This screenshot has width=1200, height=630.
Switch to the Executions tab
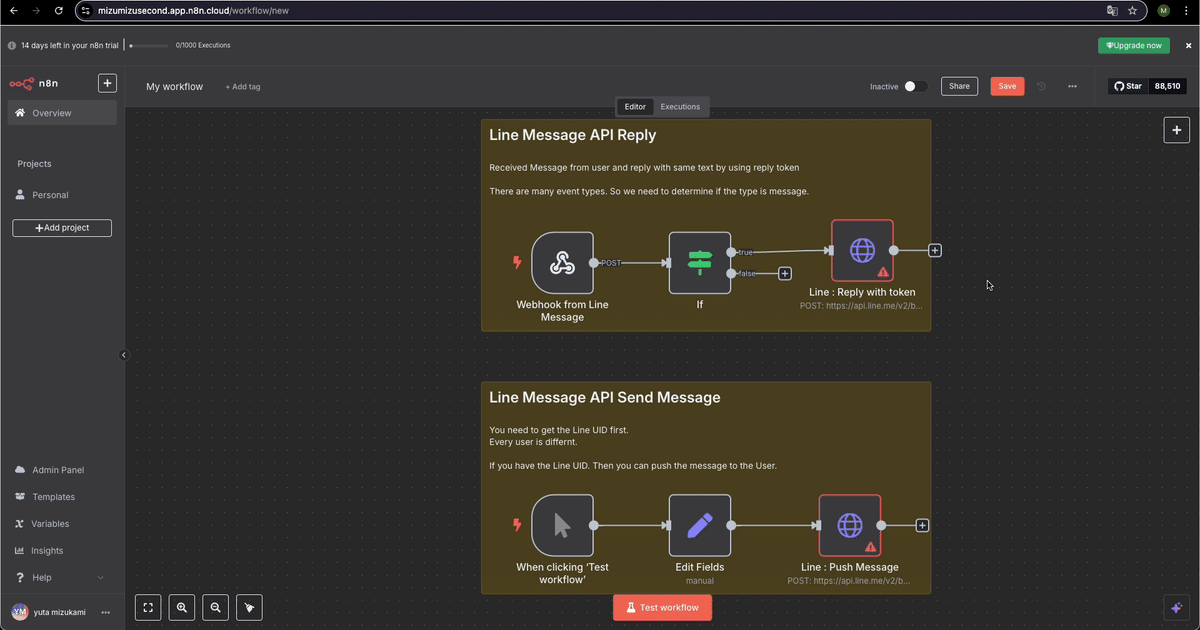click(680, 106)
